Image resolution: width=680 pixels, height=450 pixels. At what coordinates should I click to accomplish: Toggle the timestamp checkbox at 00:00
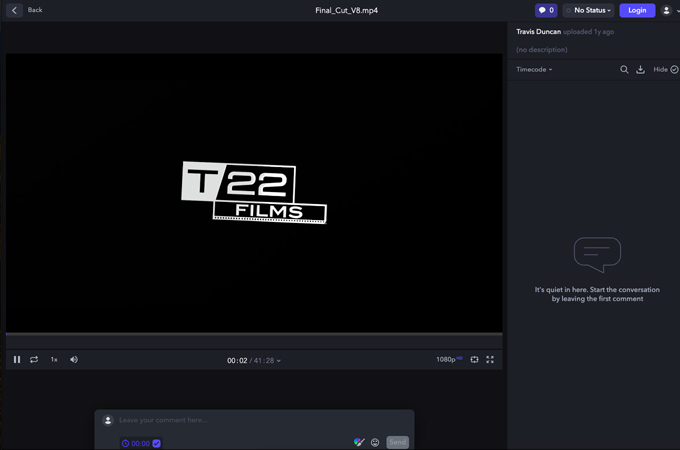point(157,443)
